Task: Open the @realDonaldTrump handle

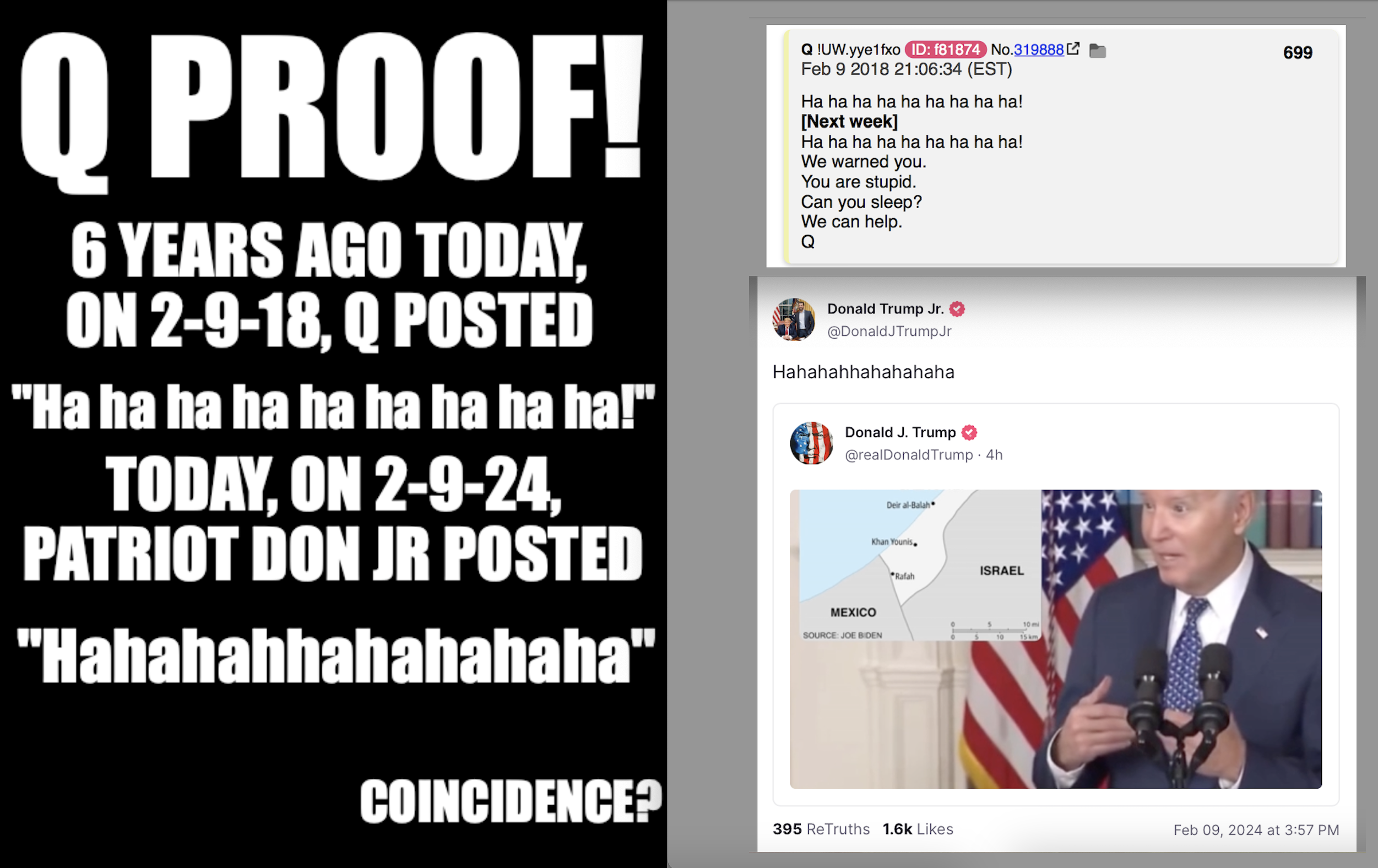Action: coord(909,455)
